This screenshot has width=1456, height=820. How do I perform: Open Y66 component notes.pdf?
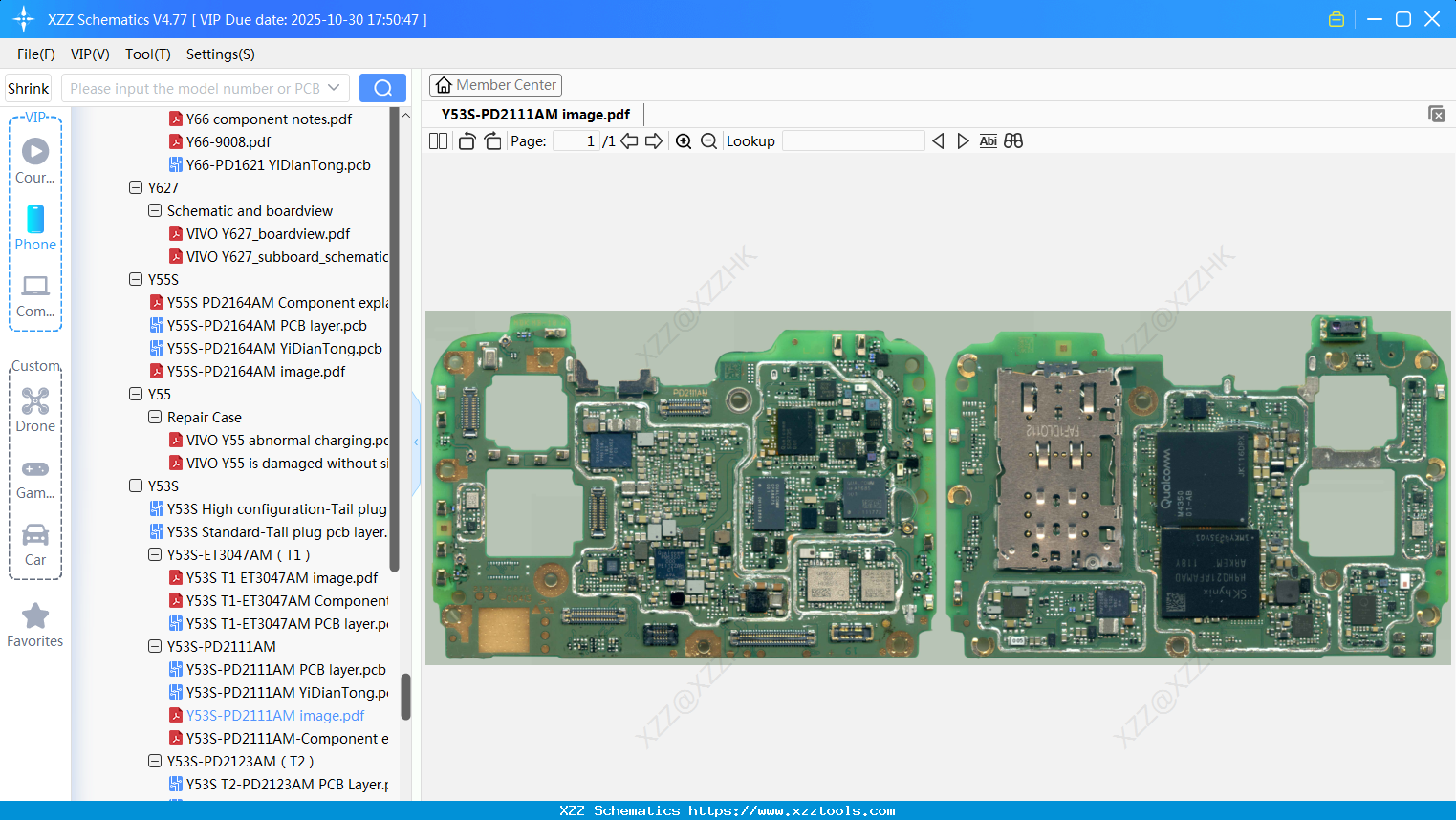[x=269, y=119]
